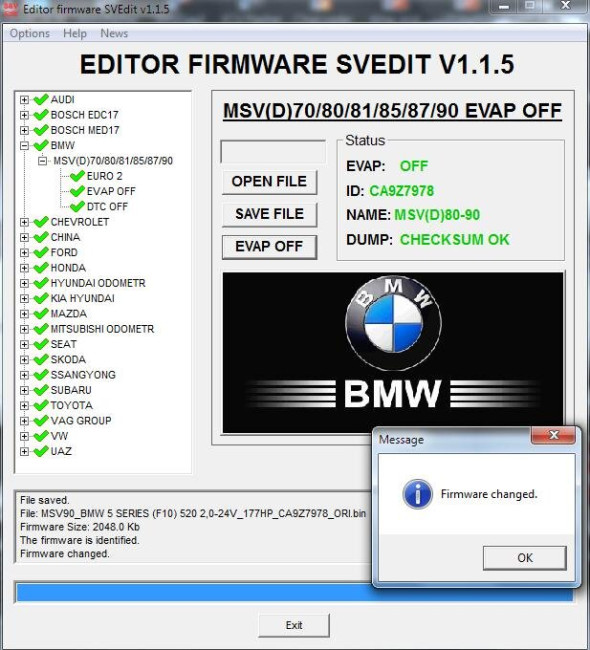Click the green checkmark beside CHINA
Image resolution: width=590 pixels, height=650 pixels.
[41, 237]
